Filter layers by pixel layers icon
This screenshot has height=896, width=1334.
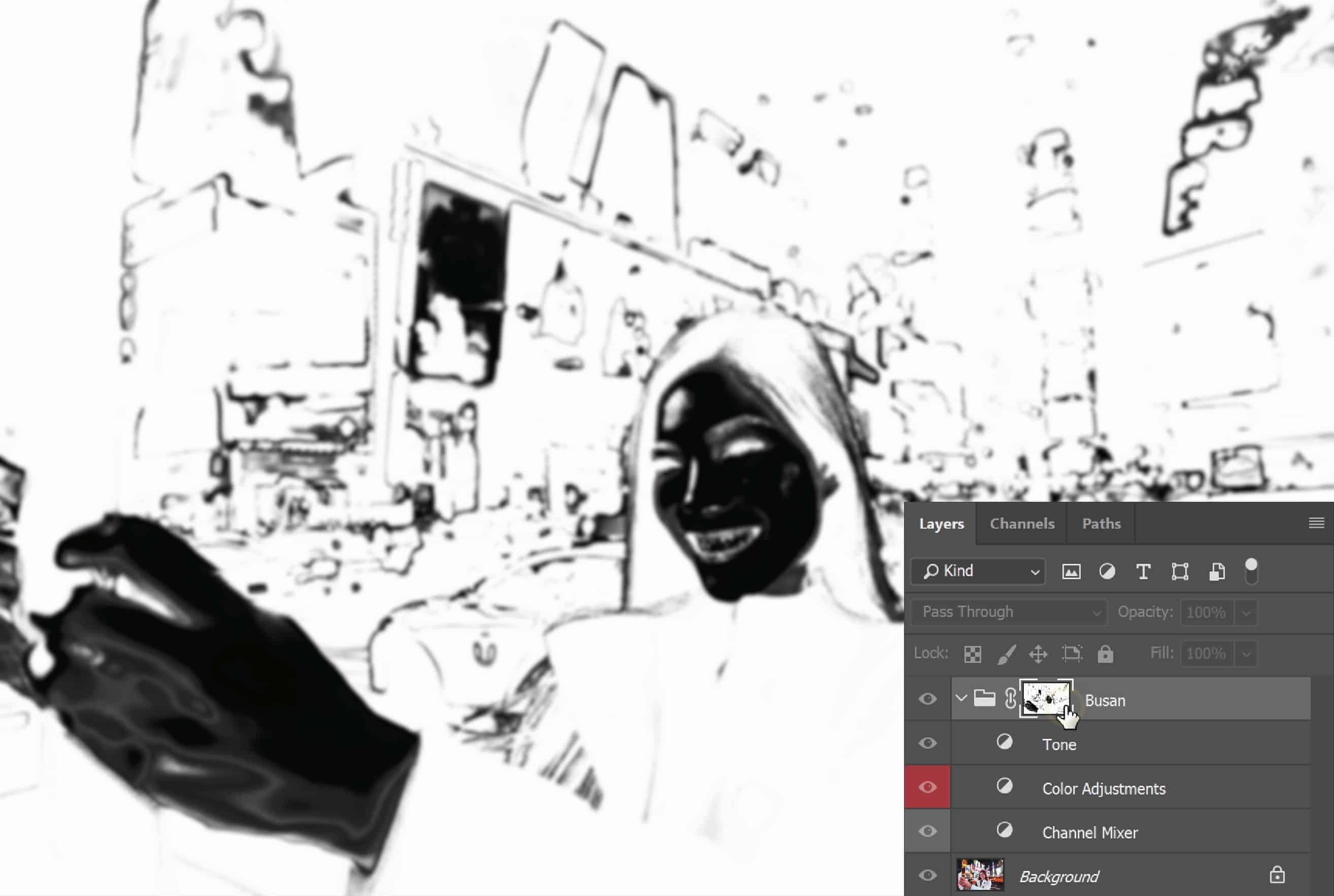point(1071,571)
